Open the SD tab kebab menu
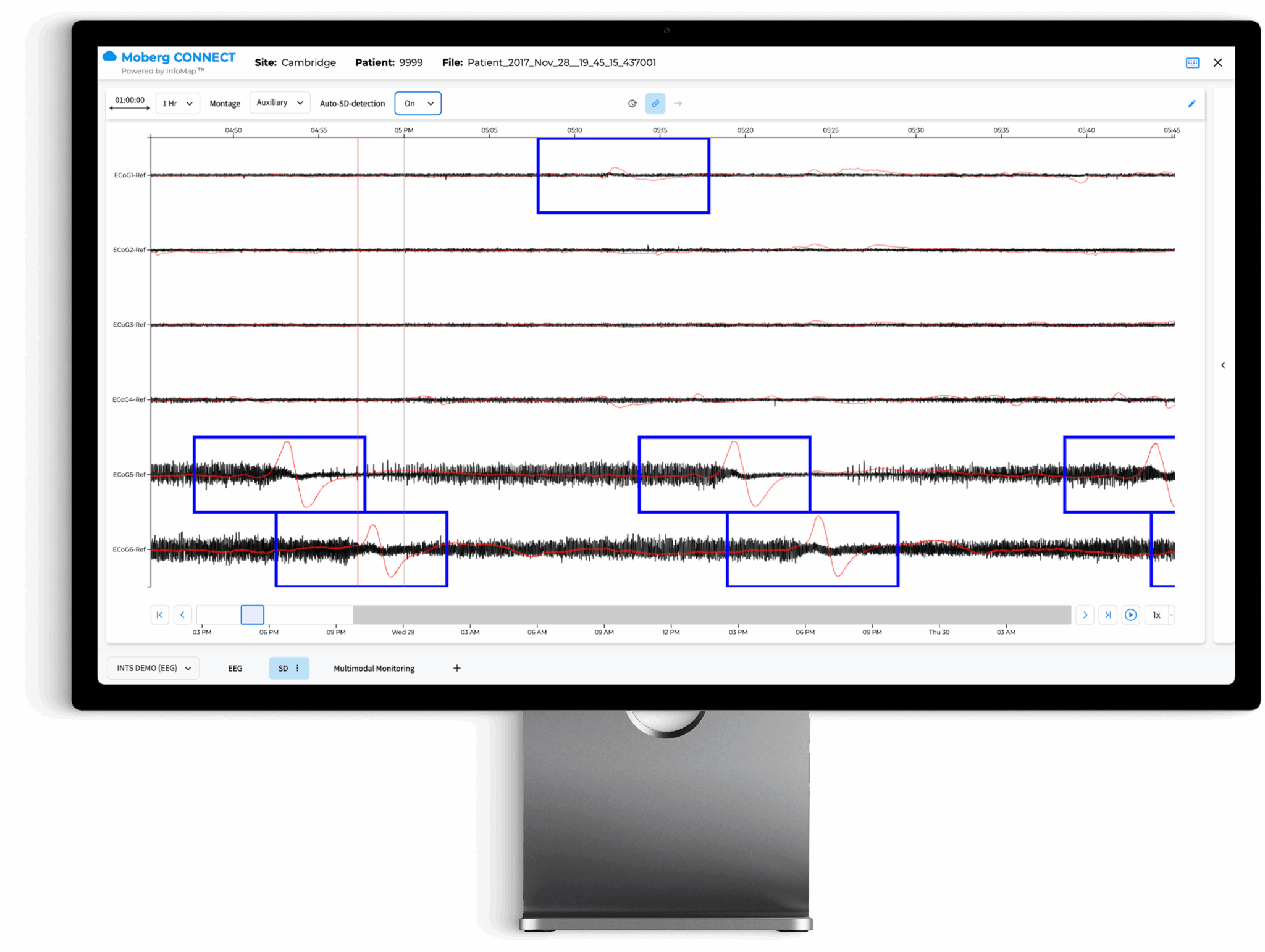1265x952 pixels. pyautogui.click(x=297, y=667)
